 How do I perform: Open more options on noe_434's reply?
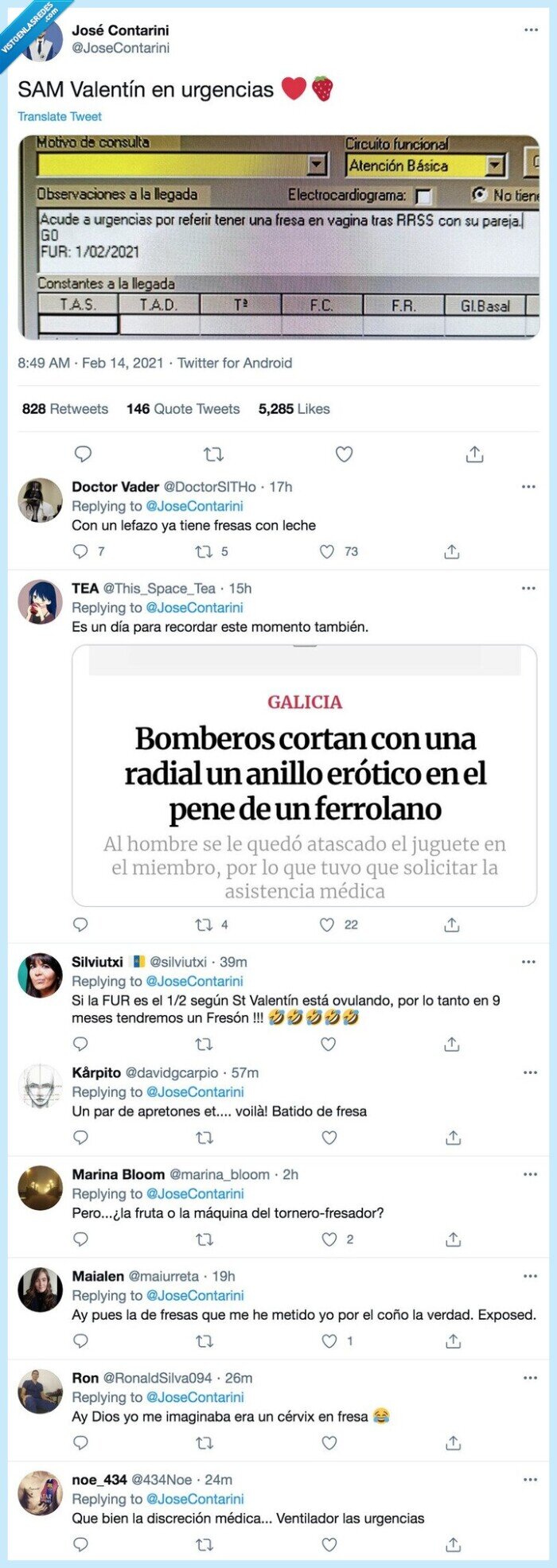click(529, 1480)
